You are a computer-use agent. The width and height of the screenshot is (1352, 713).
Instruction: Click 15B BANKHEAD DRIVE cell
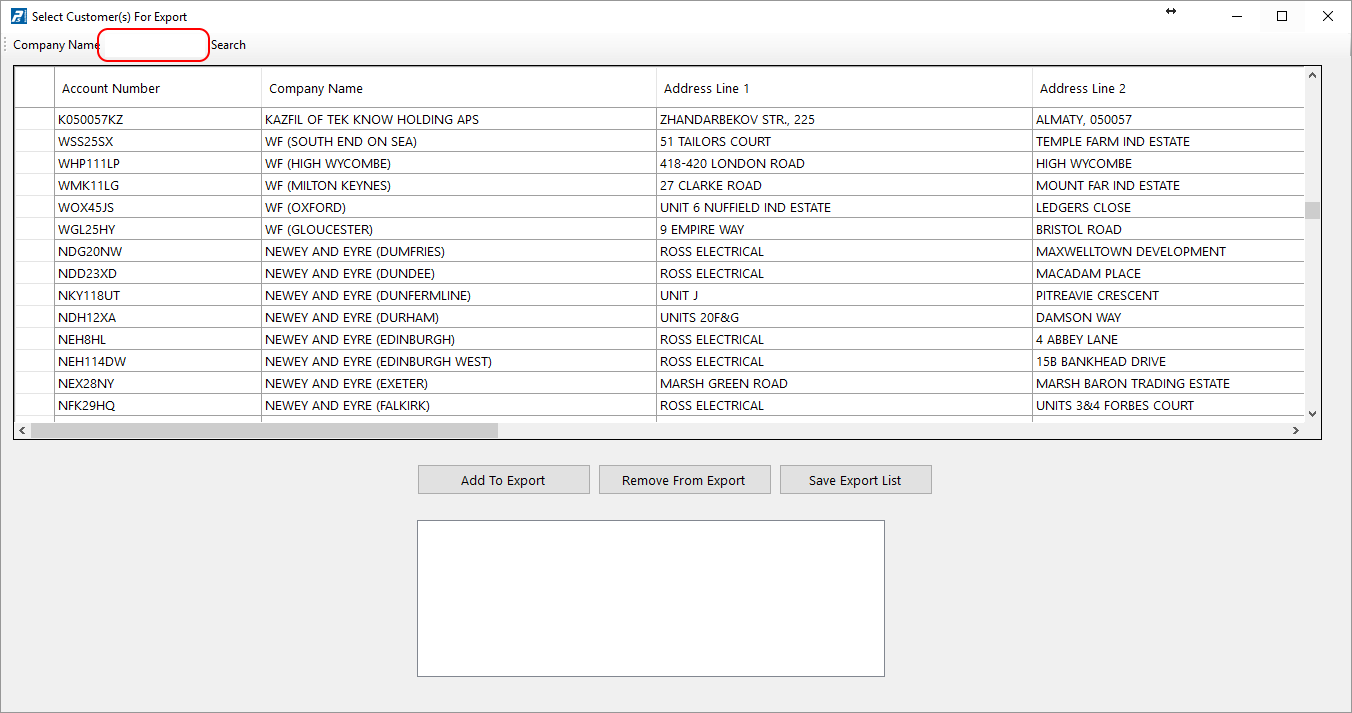(1168, 361)
